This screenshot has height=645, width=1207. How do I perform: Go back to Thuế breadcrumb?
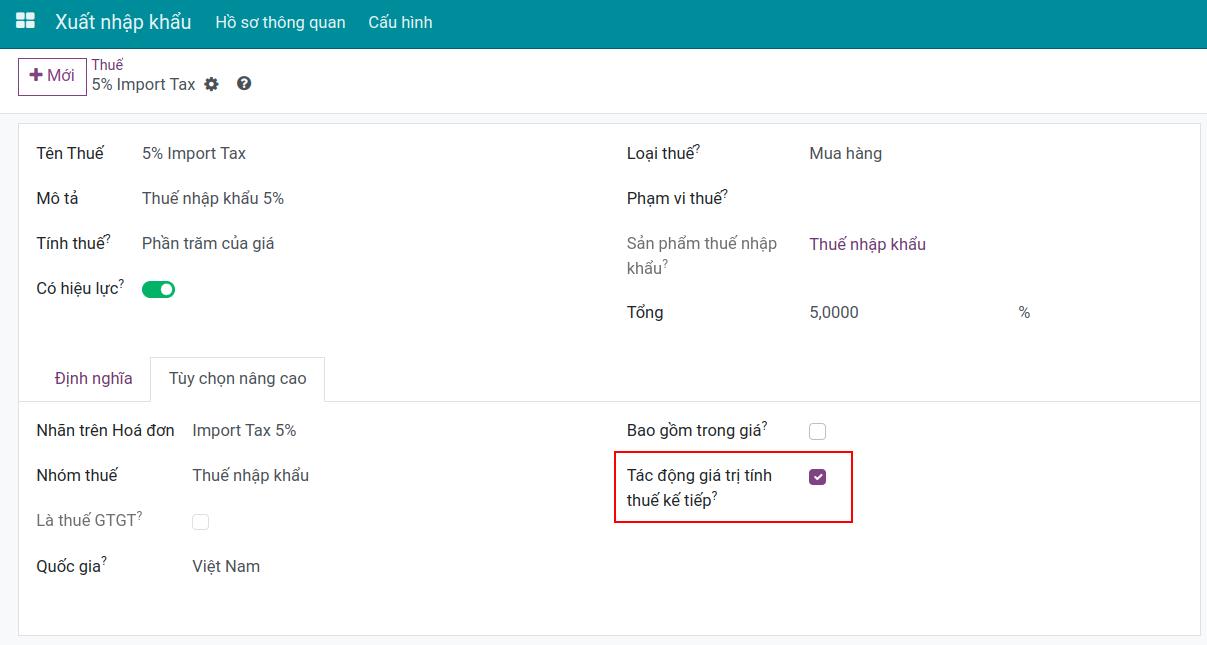point(107,65)
